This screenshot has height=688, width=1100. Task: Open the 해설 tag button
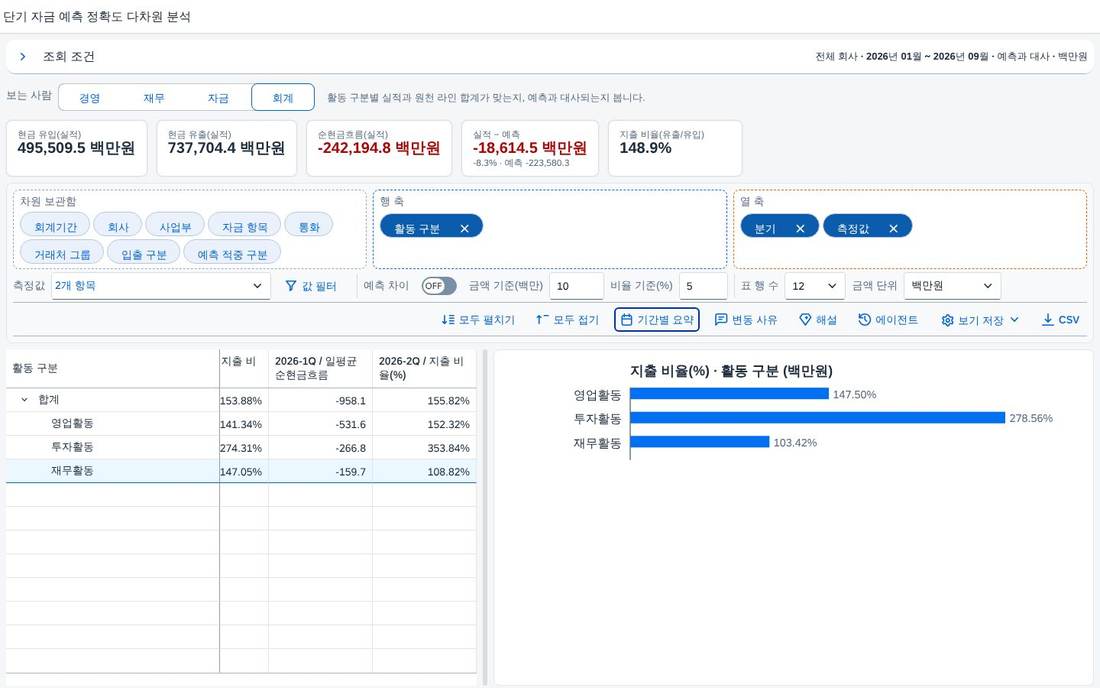point(818,320)
